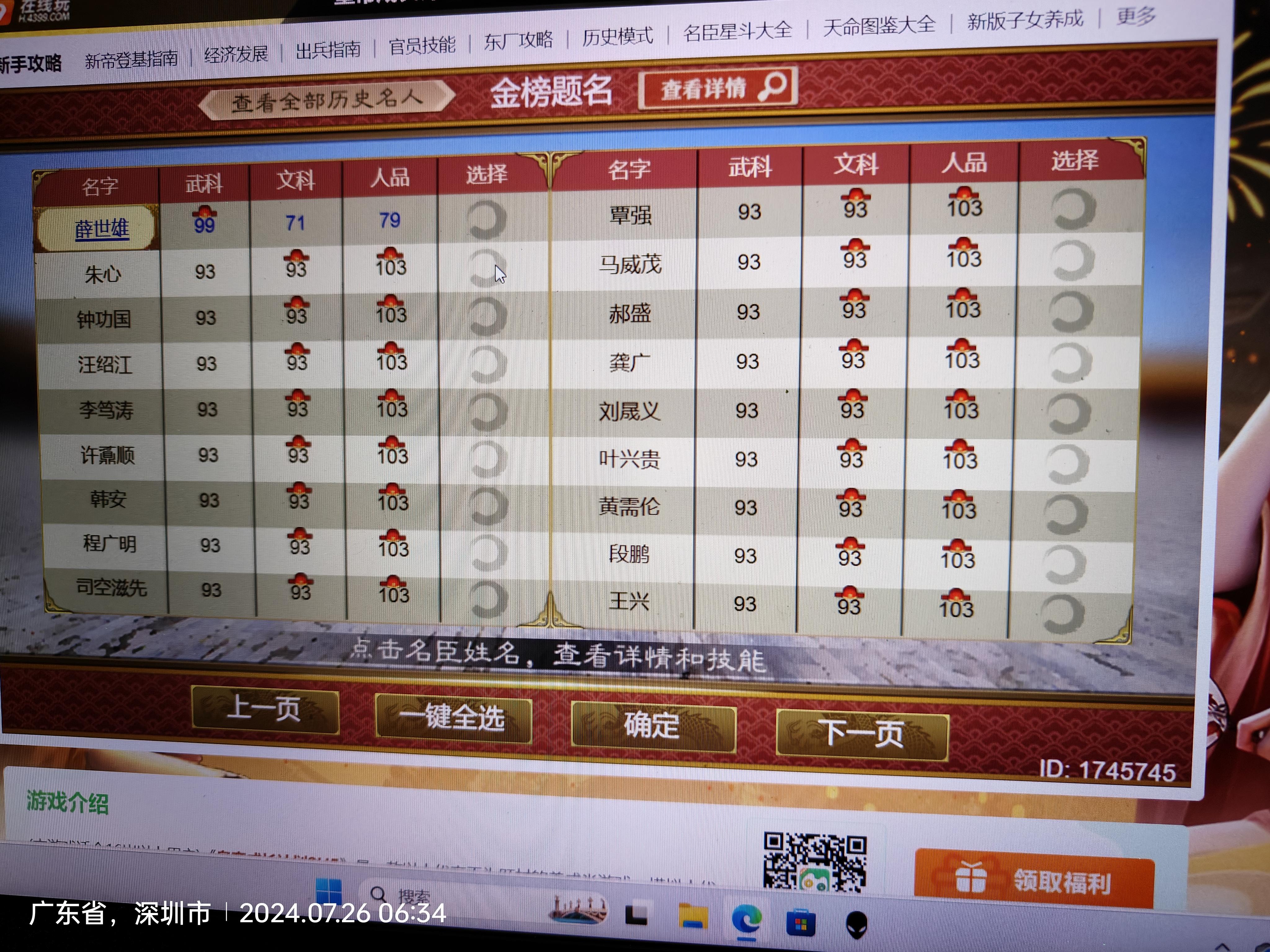Open Microsoft Store from the taskbar

(x=800, y=922)
